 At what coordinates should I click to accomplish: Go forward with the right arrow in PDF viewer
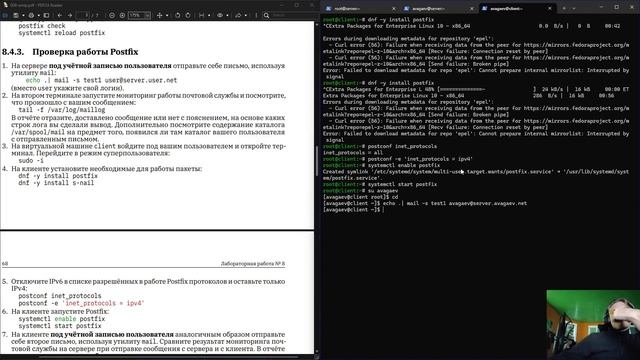pyautogui.click(x=70, y=15)
